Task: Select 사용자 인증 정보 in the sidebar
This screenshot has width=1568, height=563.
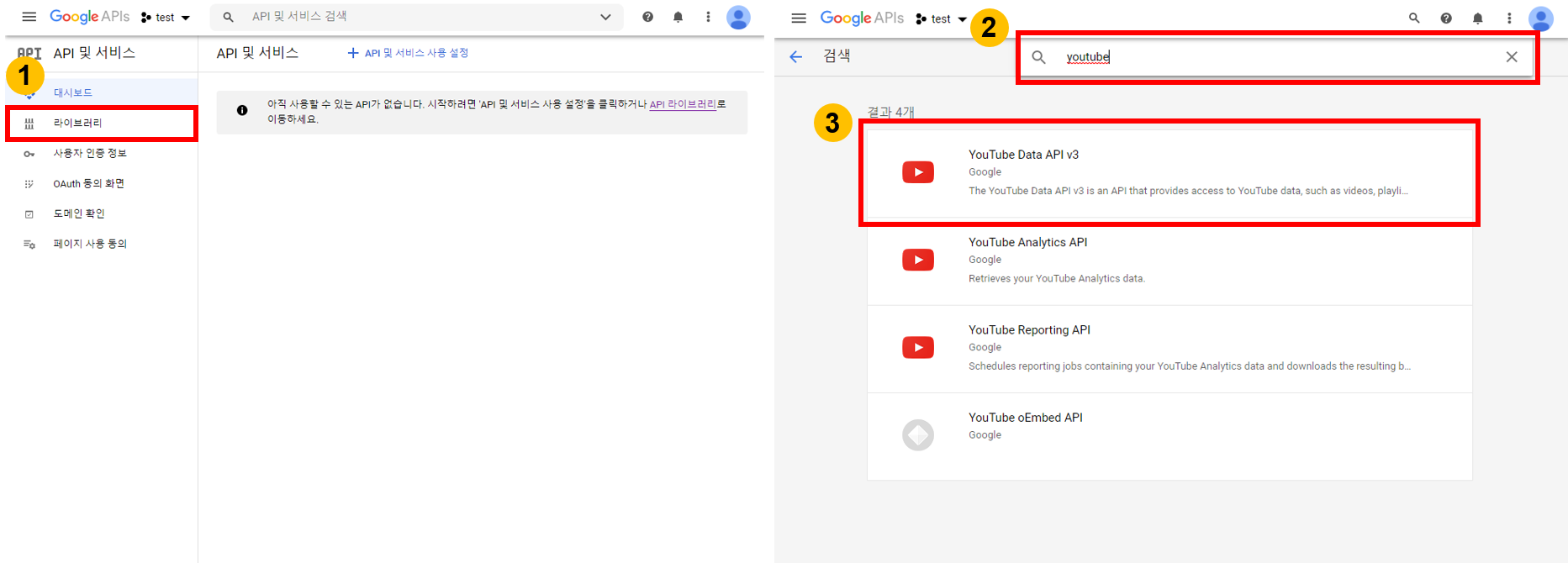Action: (102, 153)
